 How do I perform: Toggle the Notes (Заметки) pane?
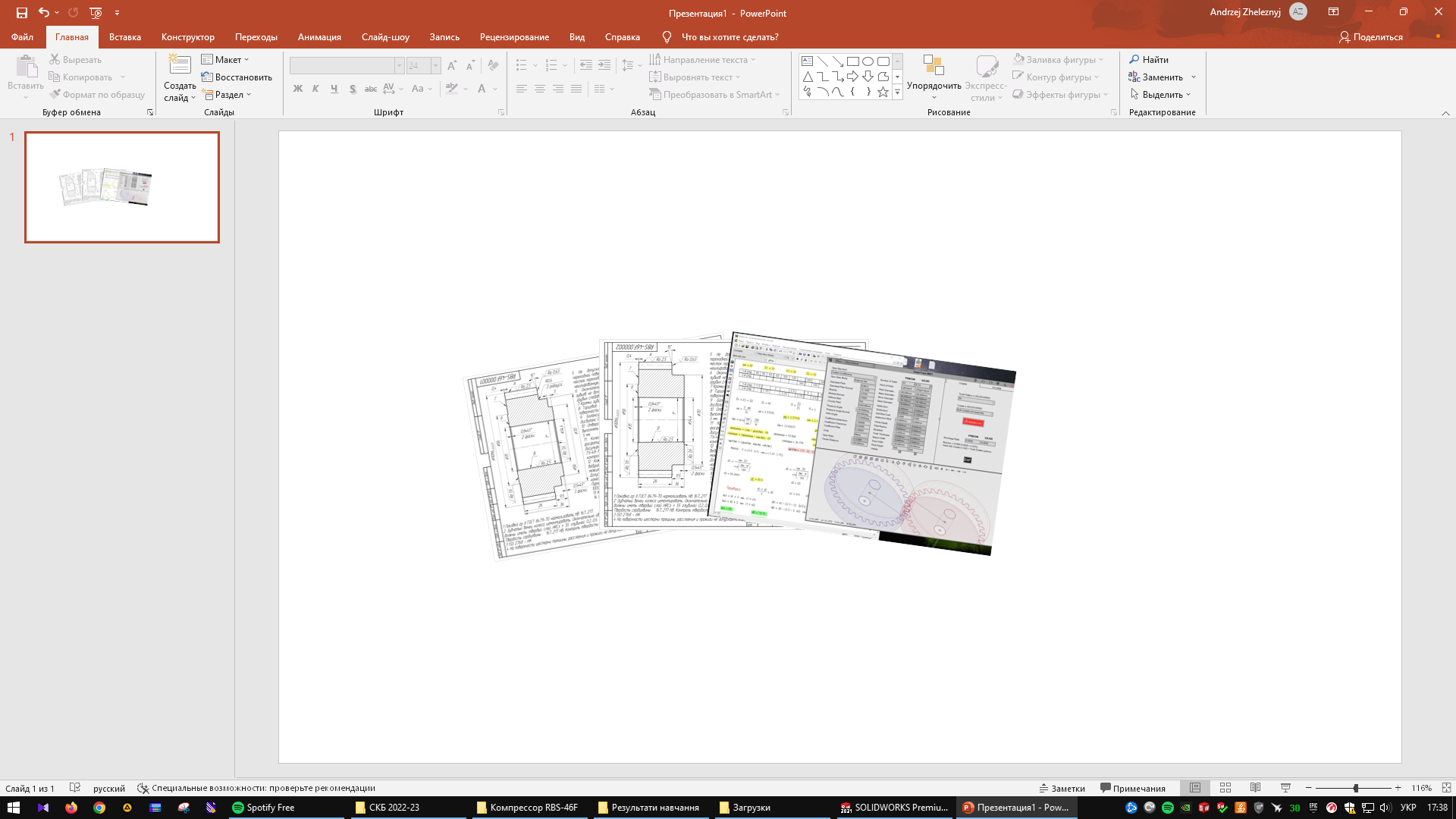click(1062, 788)
